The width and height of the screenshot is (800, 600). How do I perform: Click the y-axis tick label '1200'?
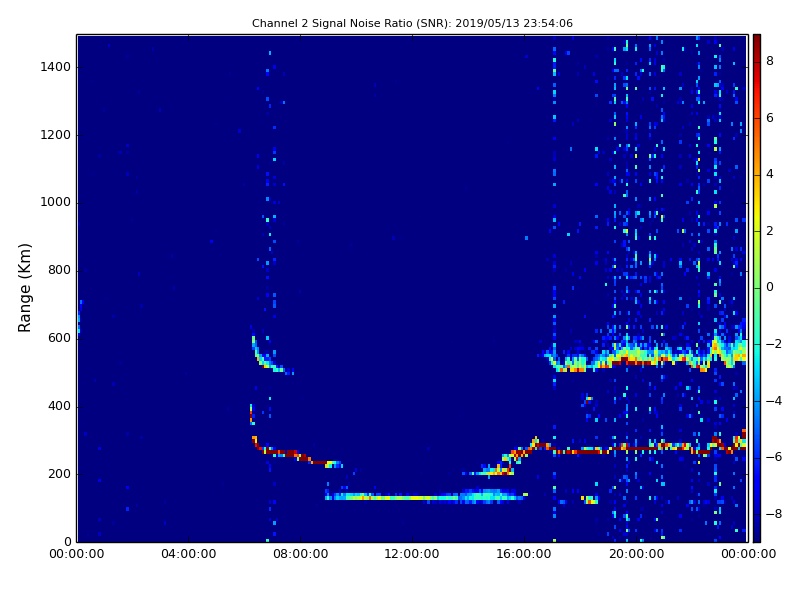point(56,135)
